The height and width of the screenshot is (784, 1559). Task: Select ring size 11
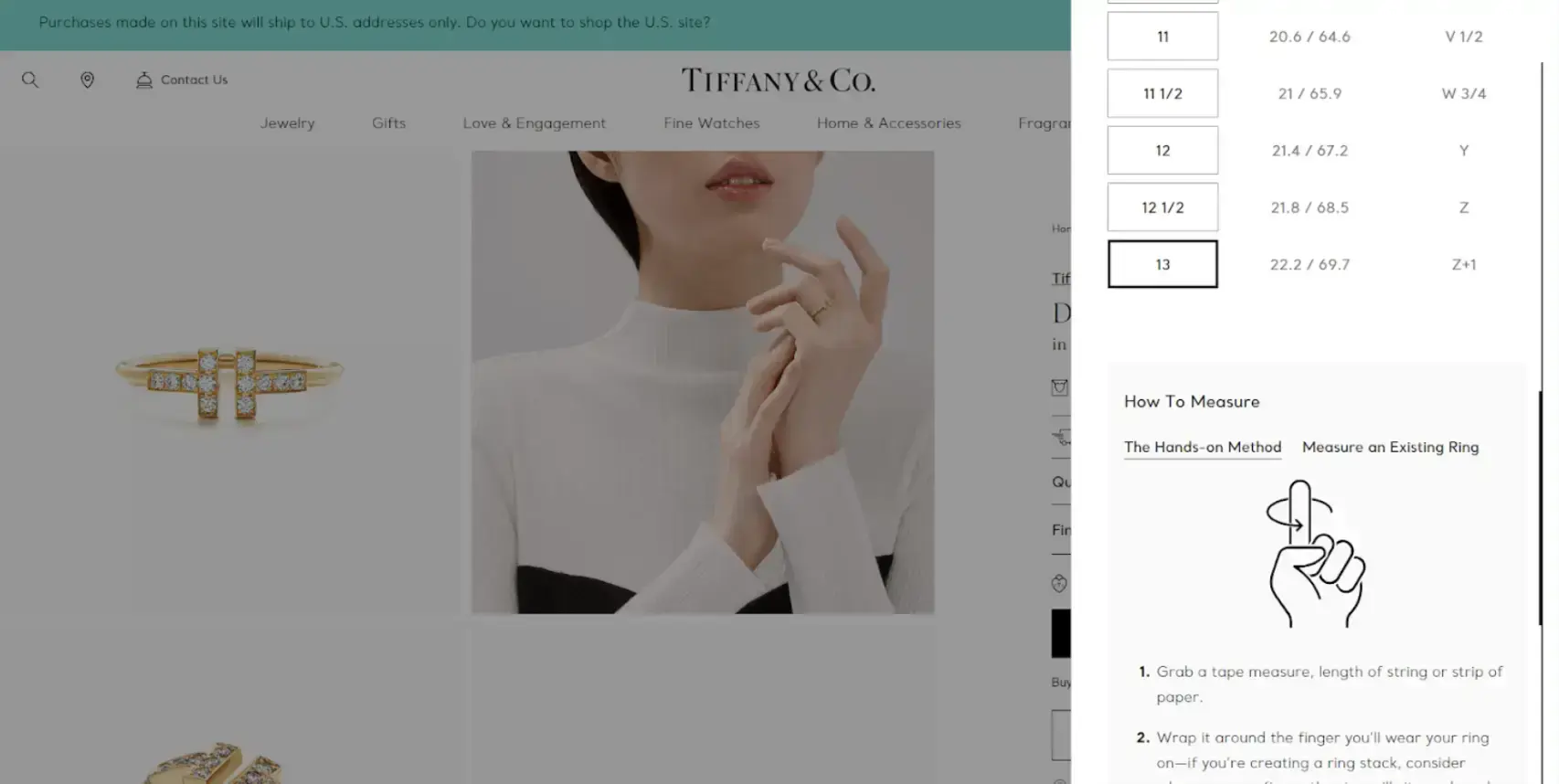[x=1162, y=37]
